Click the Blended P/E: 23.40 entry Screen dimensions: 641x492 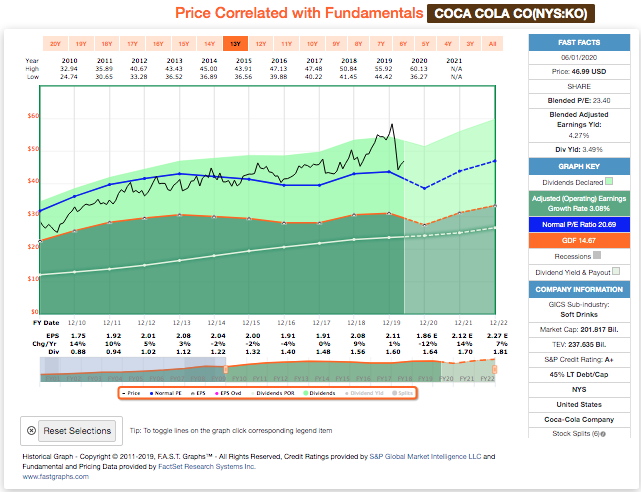pyautogui.click(x=579, y=101)
